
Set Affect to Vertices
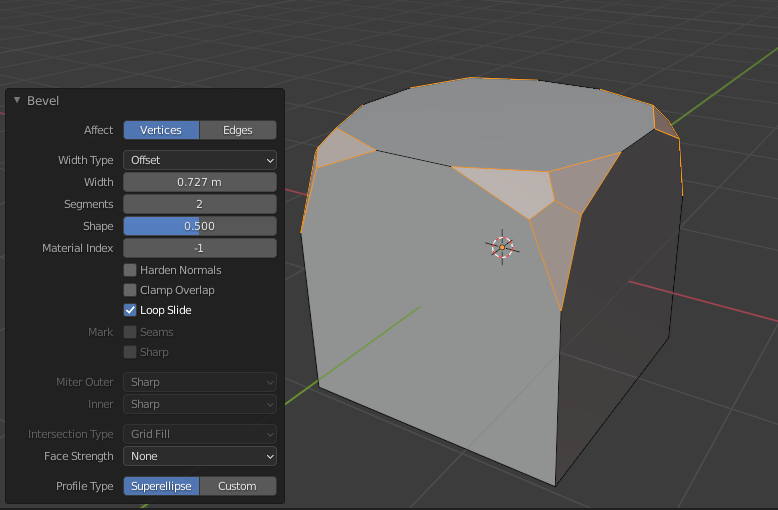tap(161, 130)
